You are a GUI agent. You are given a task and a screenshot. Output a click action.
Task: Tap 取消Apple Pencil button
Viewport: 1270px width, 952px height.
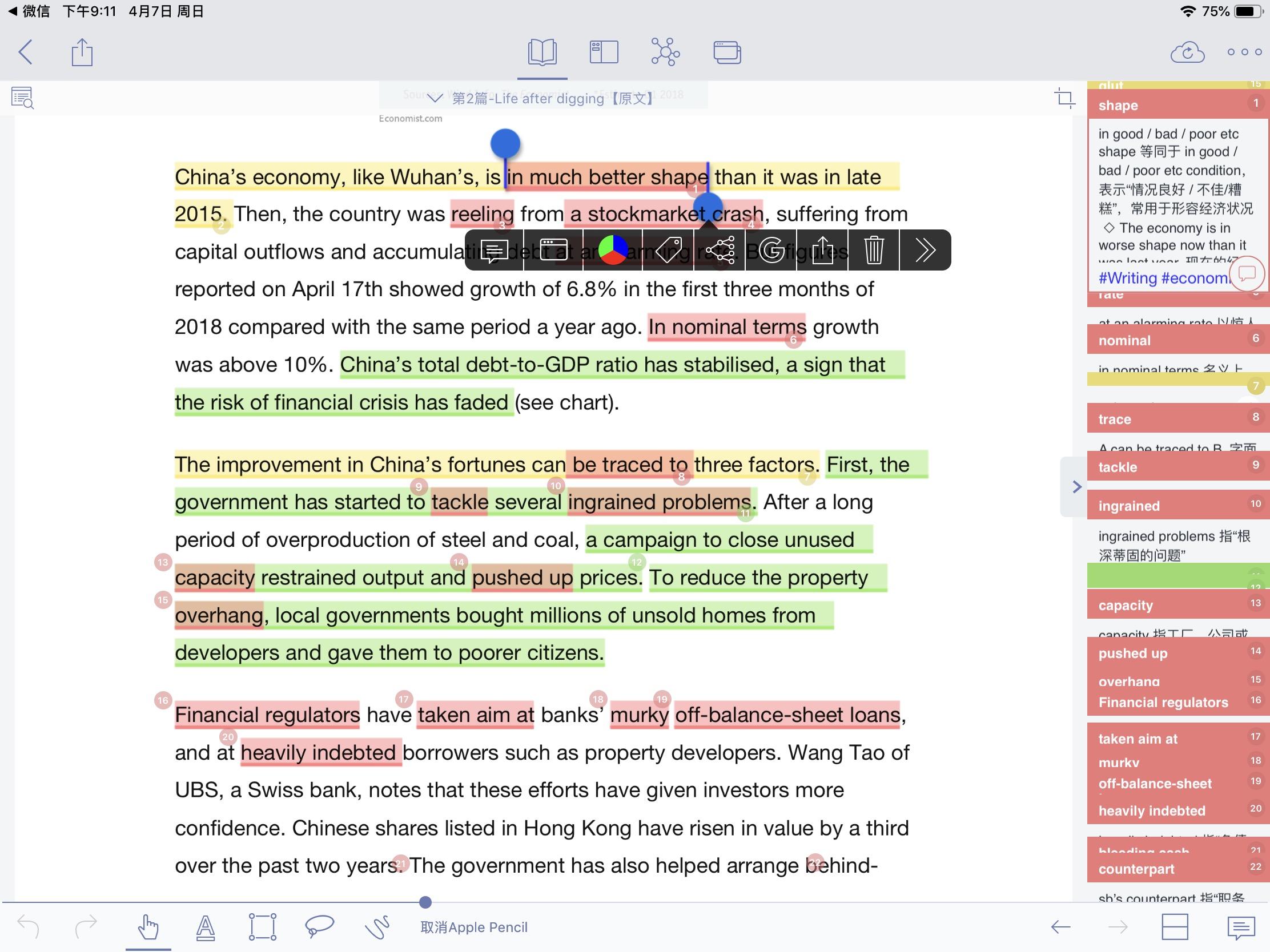point(473,927)
